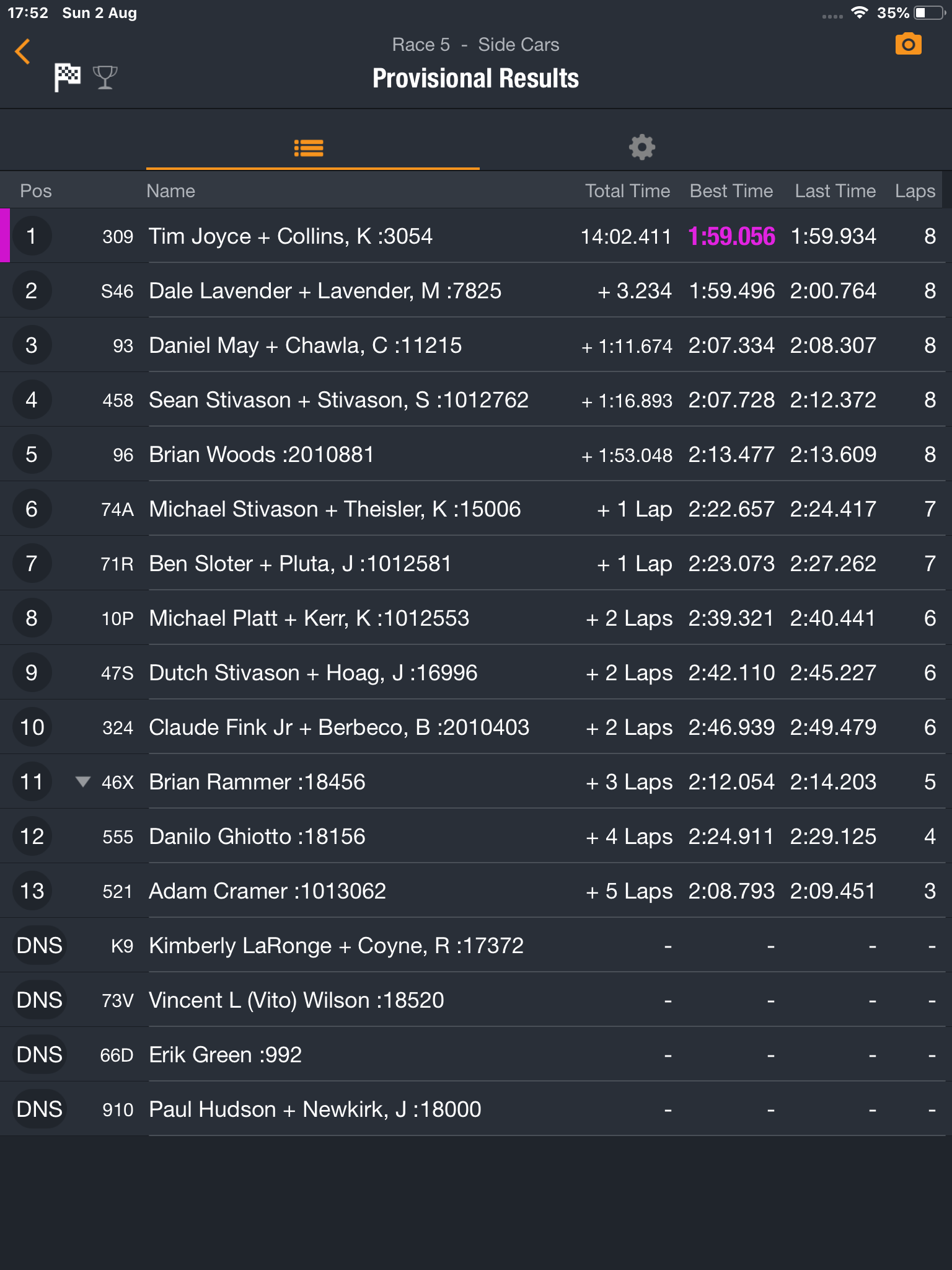This screenshot has height=1270, width=952.
Task: Tap the Name column header
Action: pyautogui.click(x=170, y=191)
